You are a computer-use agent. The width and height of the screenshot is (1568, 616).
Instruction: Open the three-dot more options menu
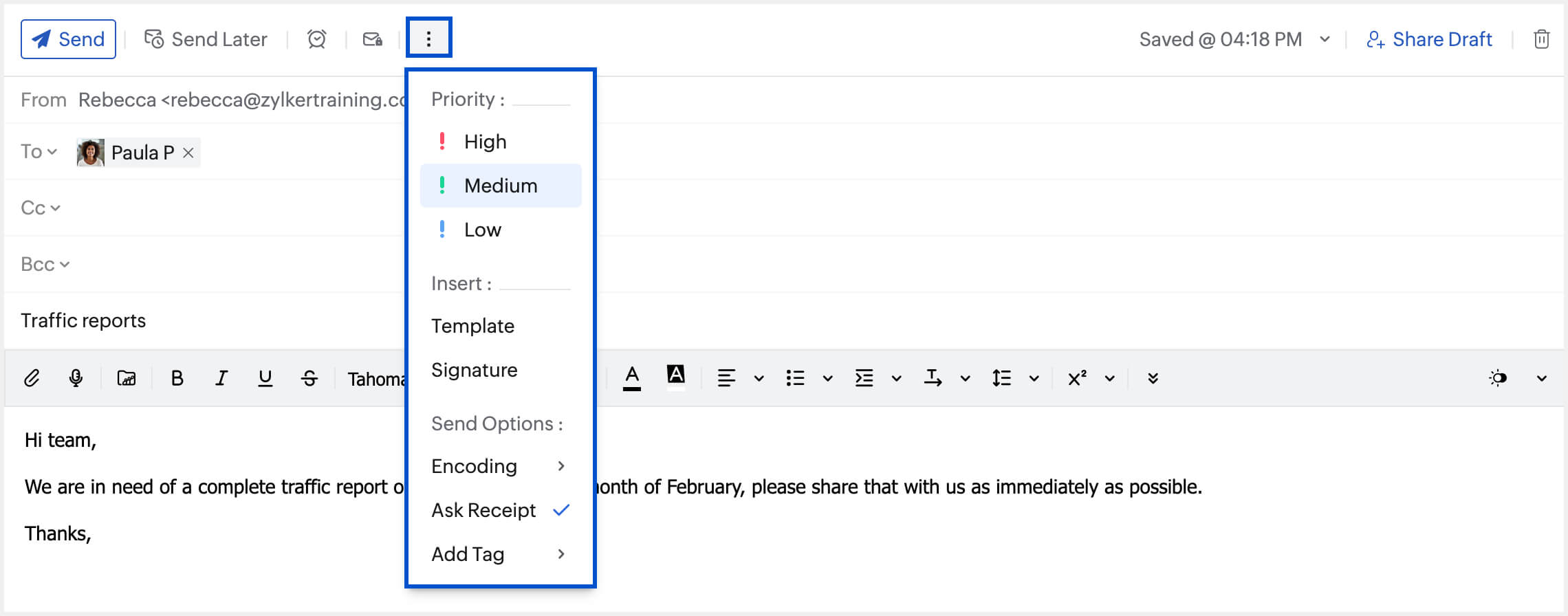tap(428, 38)
